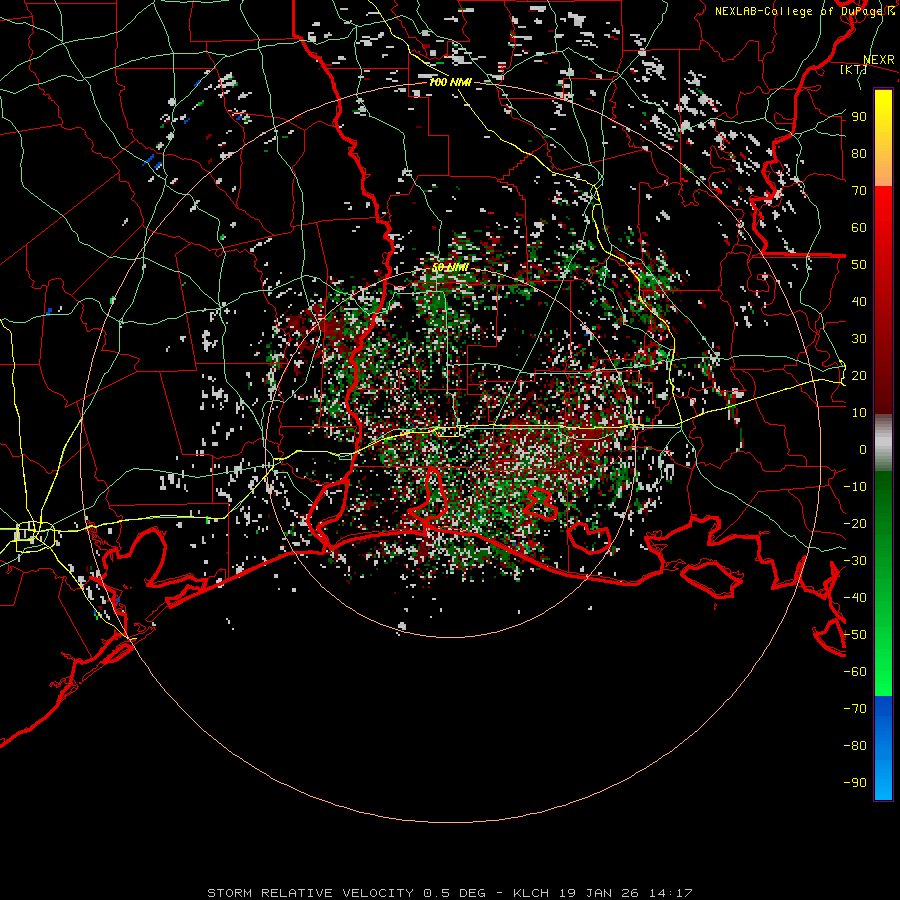
Task: Click the 80 value on velocity scale
Action: point(859,153)
